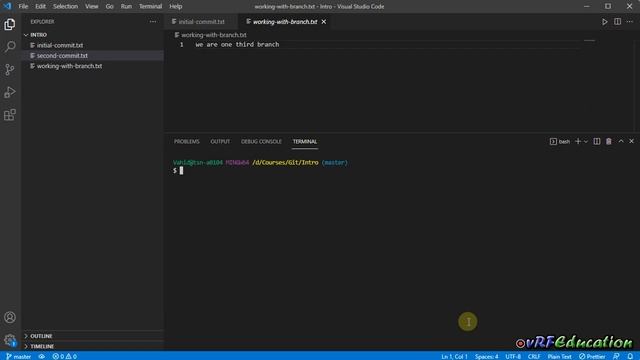The height and width of the screenshot is (360, 640).
Task: Click the eye icon in the status bar
Action: click(42, 356)
